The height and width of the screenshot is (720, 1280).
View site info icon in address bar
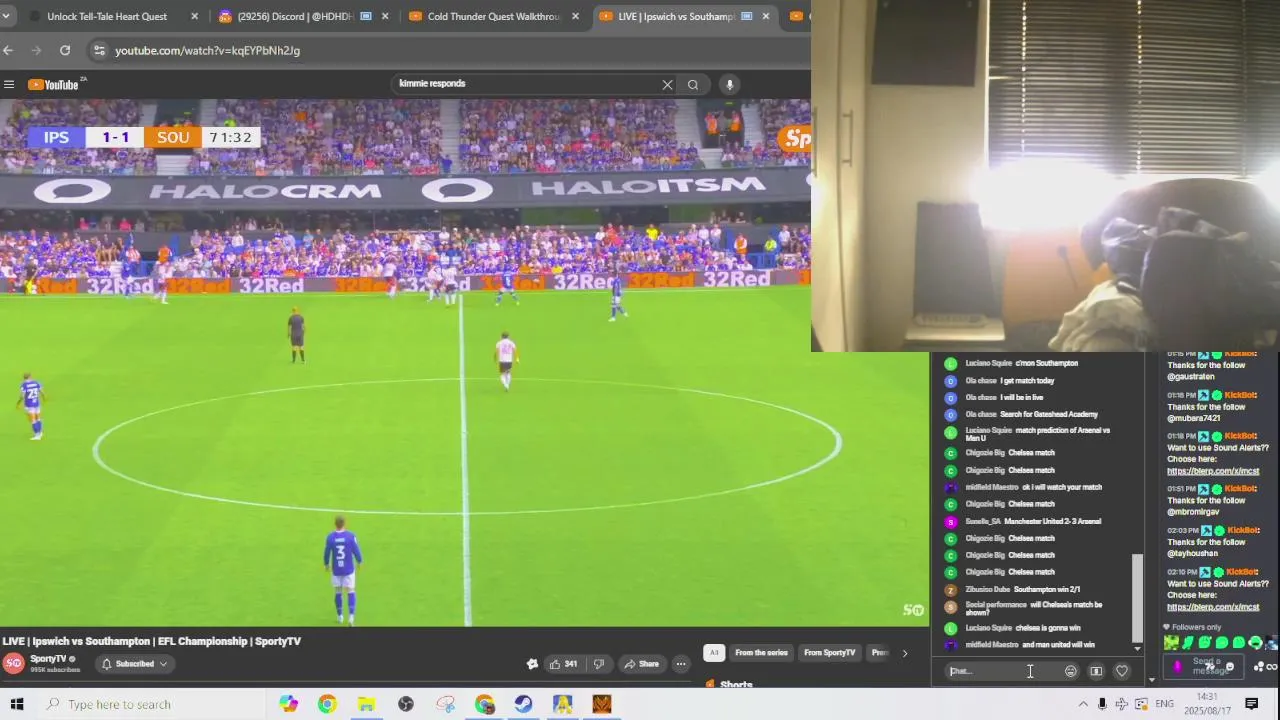point(98,50)
